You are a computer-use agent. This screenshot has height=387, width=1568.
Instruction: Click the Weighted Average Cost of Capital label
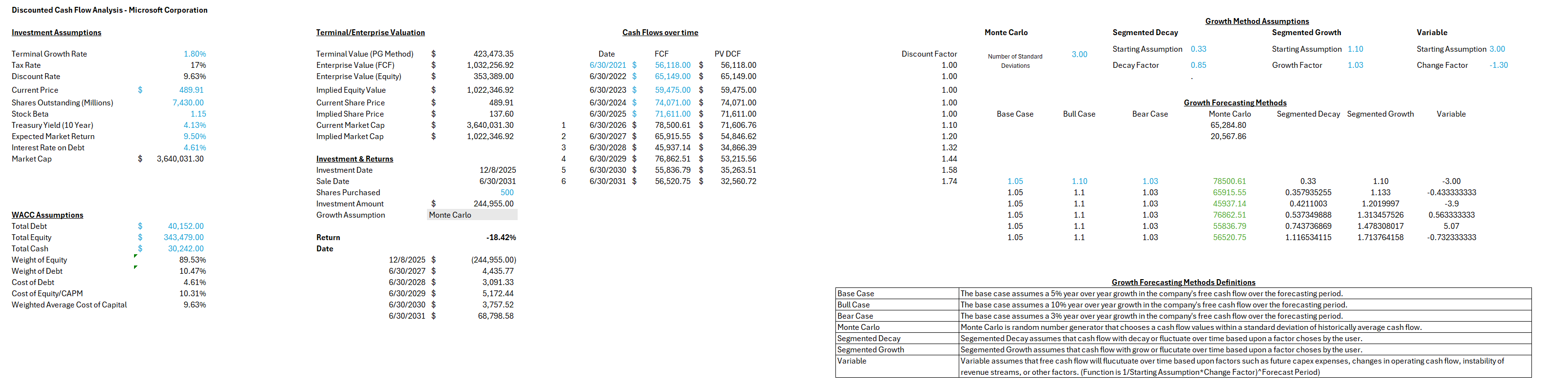(69, 305)
